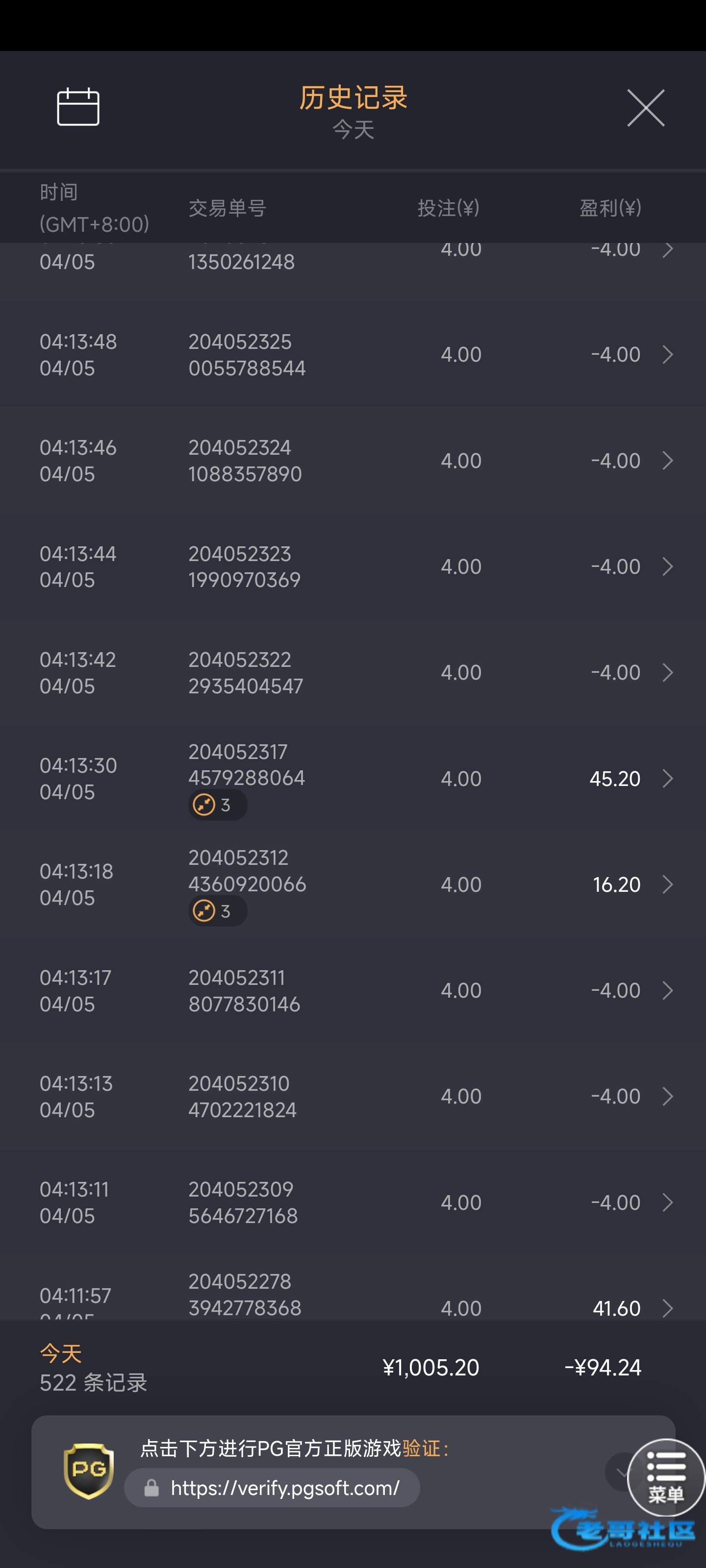Tap free-spin badge on 16.20 record

217,911
